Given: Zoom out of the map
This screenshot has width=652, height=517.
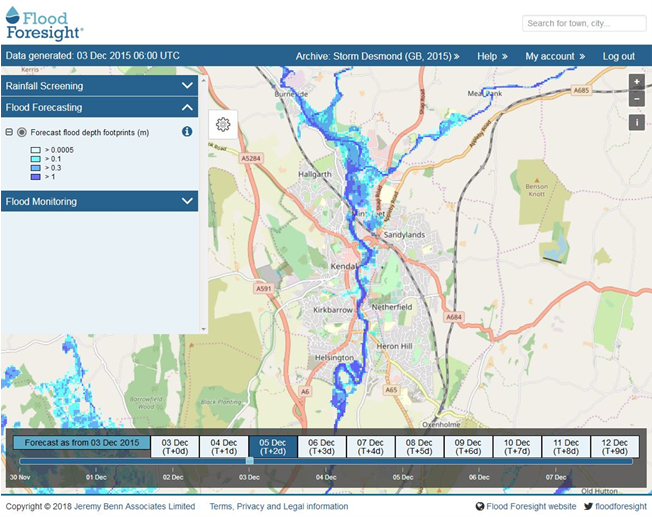Looking at the screenshot, I should tap(637, 98).
